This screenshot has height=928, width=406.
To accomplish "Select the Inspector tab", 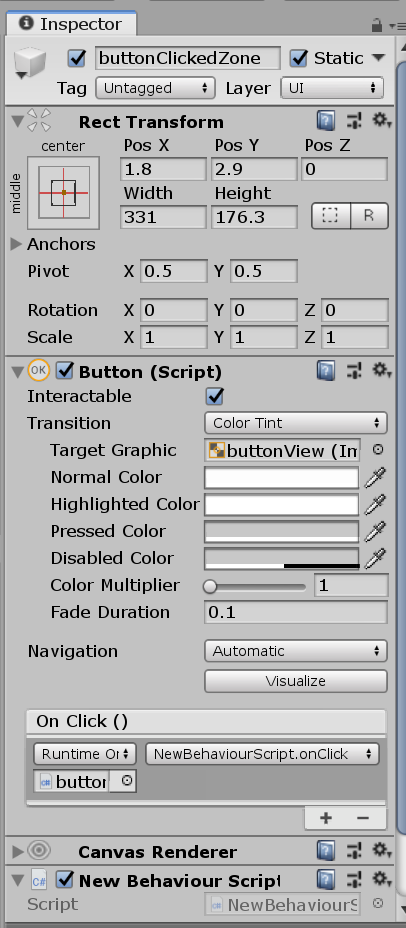I will tap(70, 24).
